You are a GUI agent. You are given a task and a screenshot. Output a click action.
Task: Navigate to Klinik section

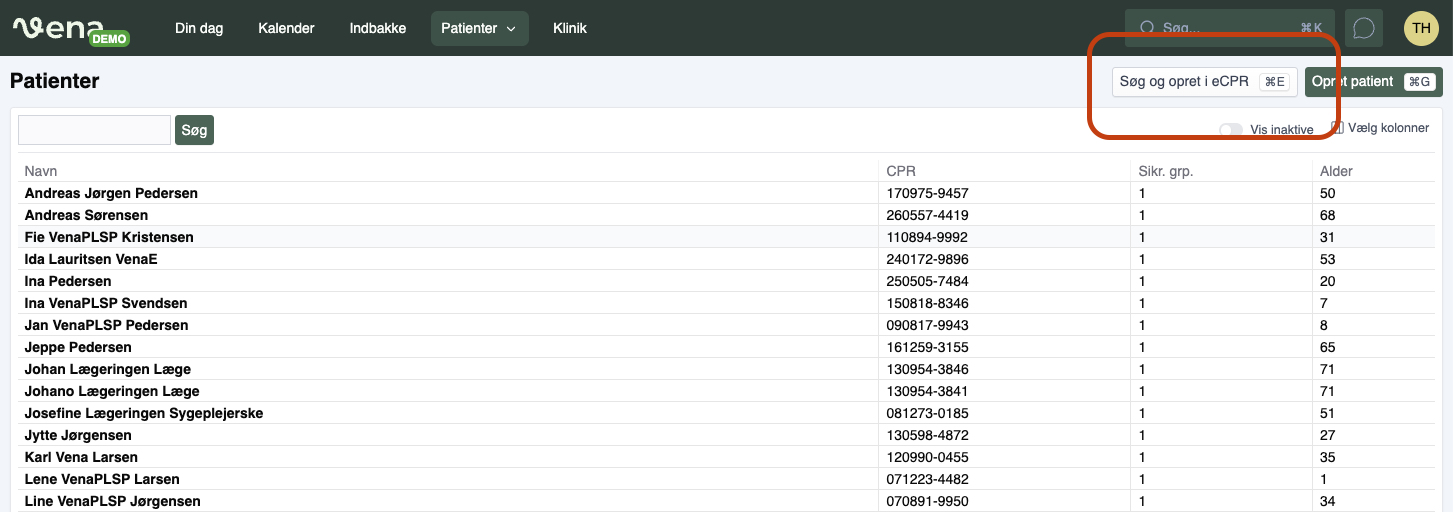(570, 28)
